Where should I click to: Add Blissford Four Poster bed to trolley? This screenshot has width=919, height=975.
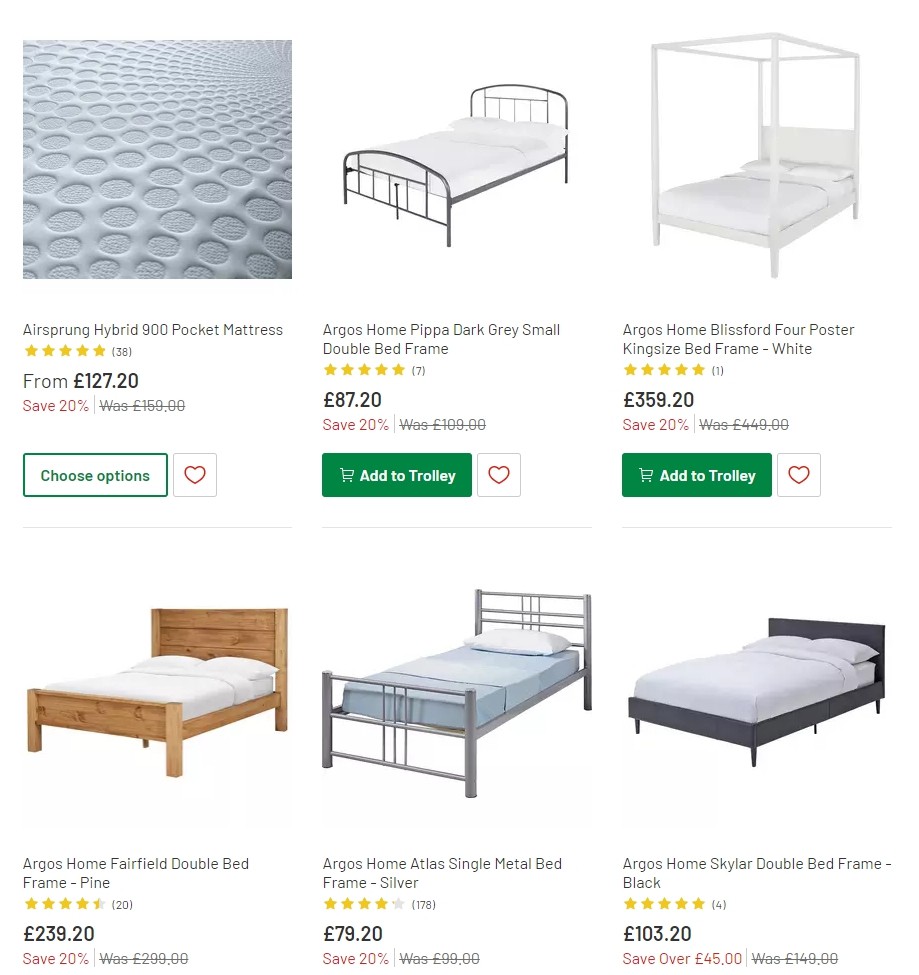click(x=696, y=475)
